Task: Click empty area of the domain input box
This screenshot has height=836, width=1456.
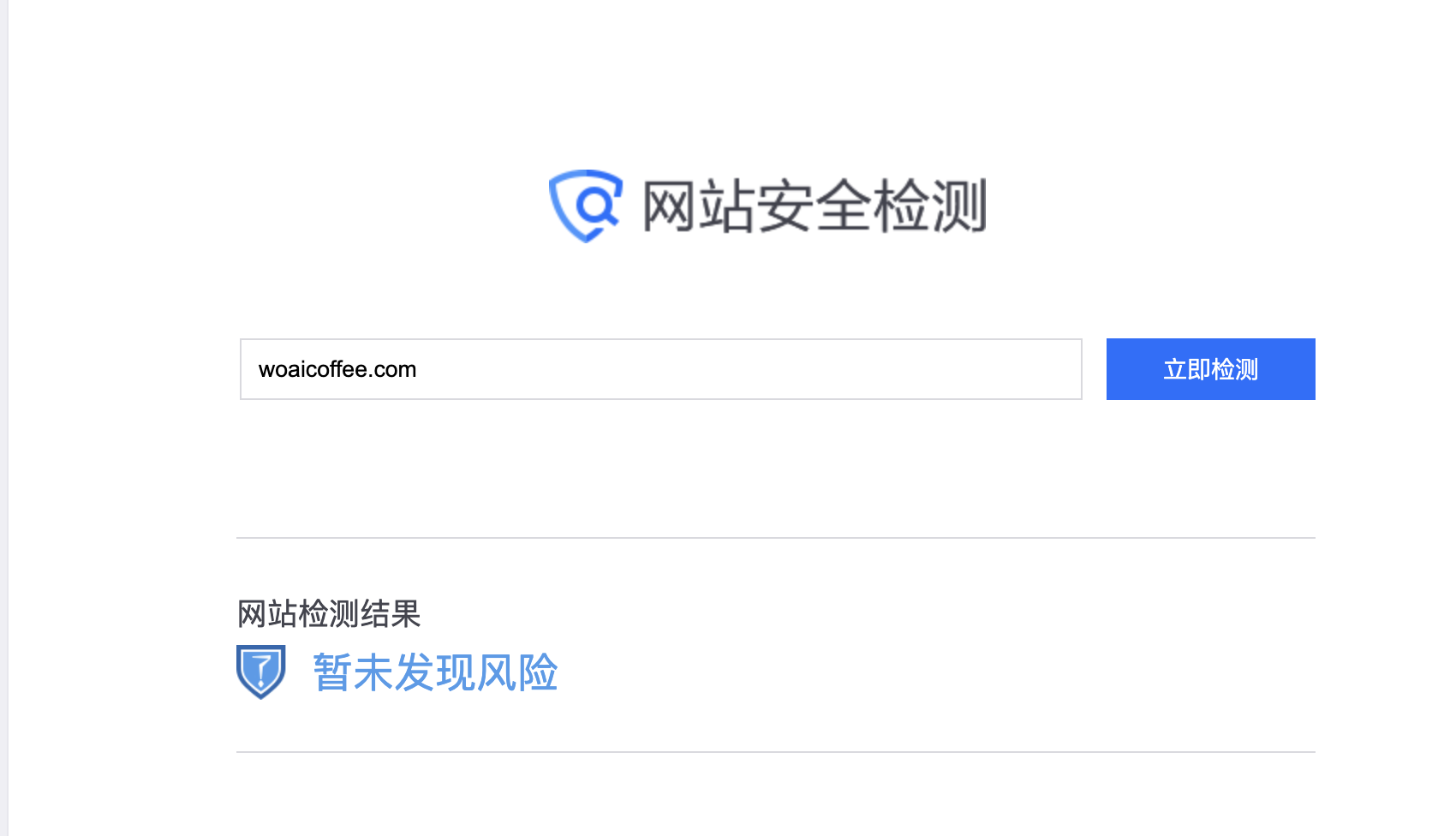Action: click(745, 369)
